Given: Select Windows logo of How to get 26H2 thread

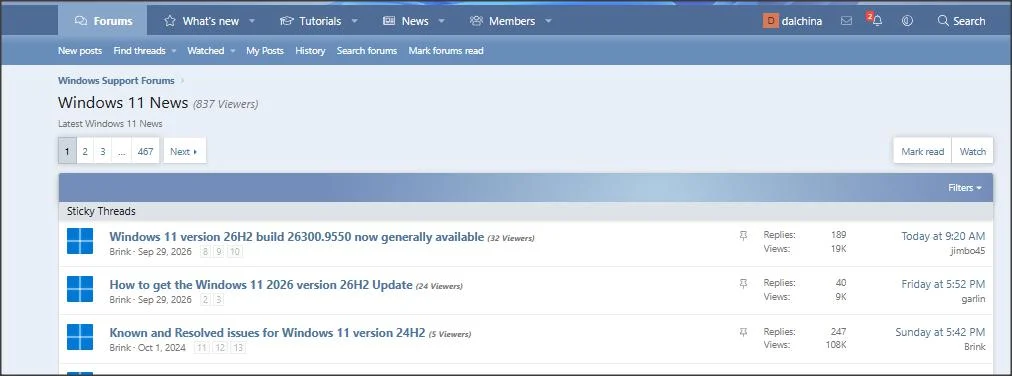Looking at the screenshot, I should click(80, 289).
